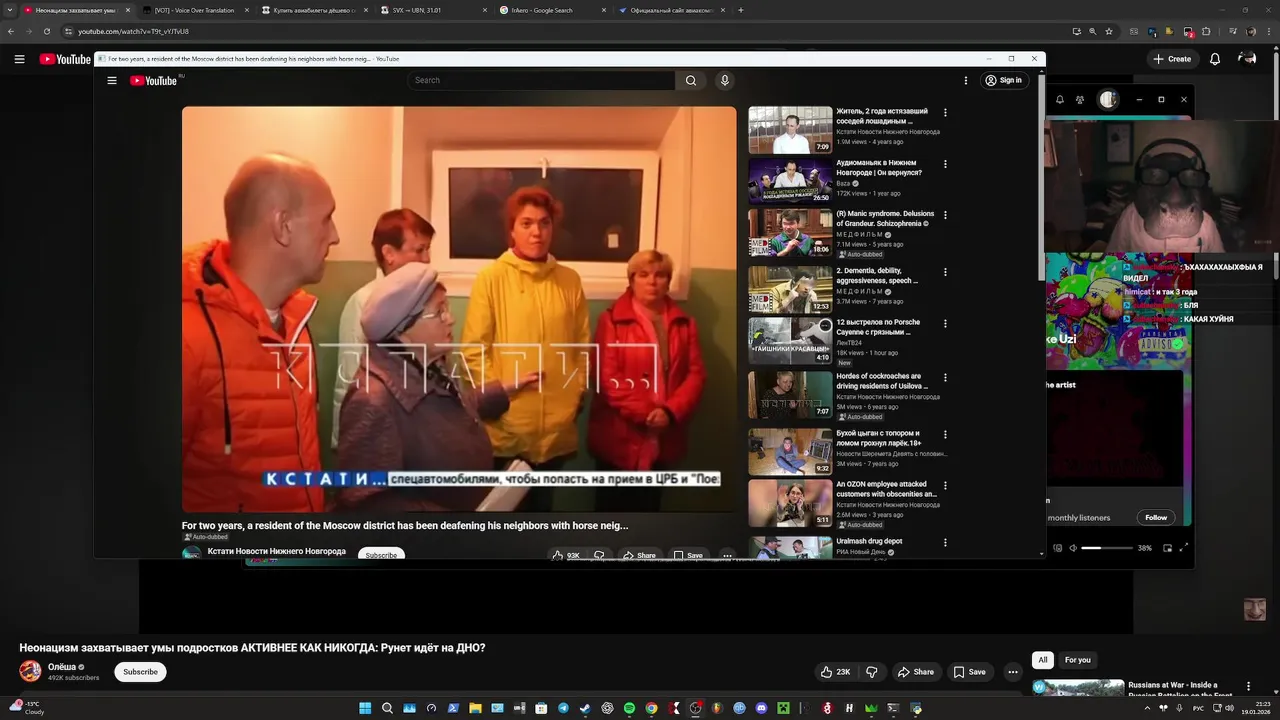Screen dimensions: 1280x720
Task: Open the three-dot settings menu beside Sign in
Action: coord(966,80)
